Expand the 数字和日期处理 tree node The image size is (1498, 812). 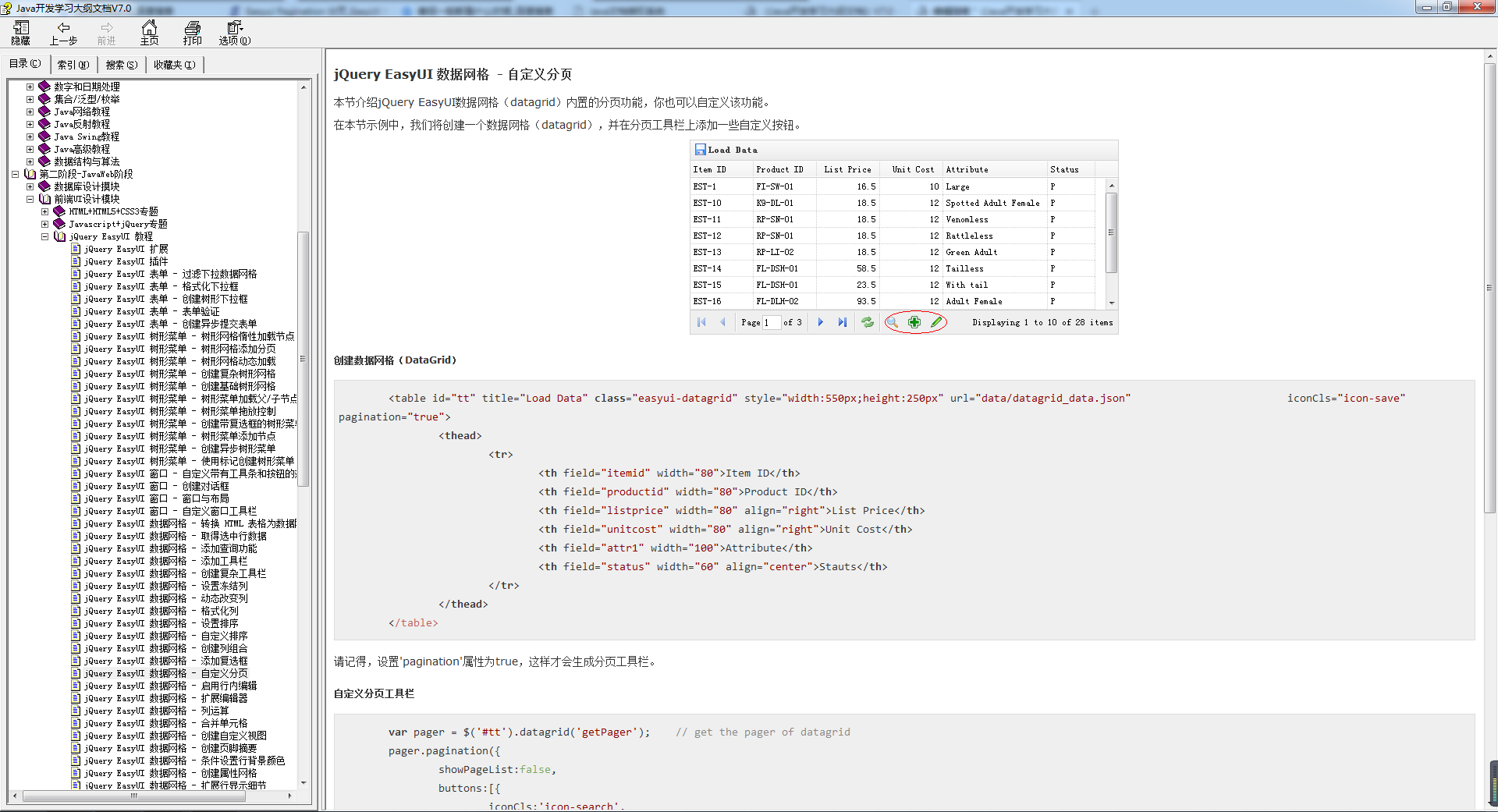[30, 87]
